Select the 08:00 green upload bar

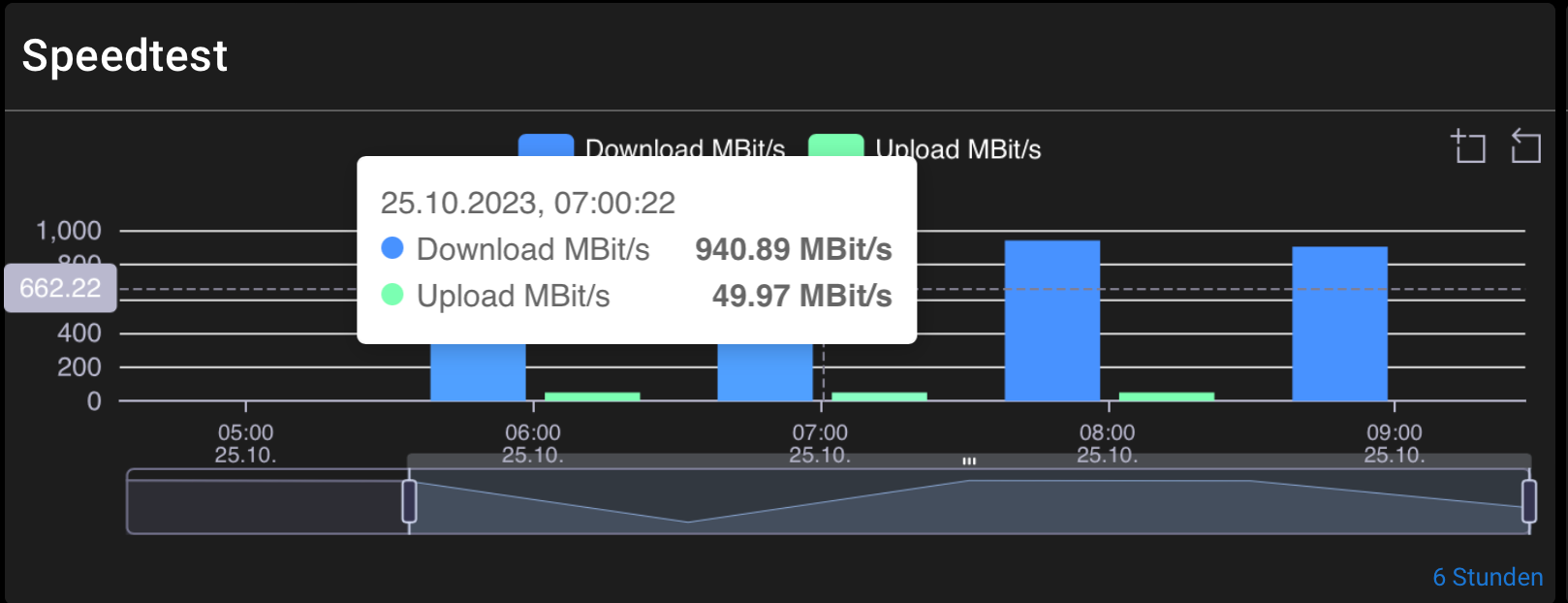tap(1167, 397)
